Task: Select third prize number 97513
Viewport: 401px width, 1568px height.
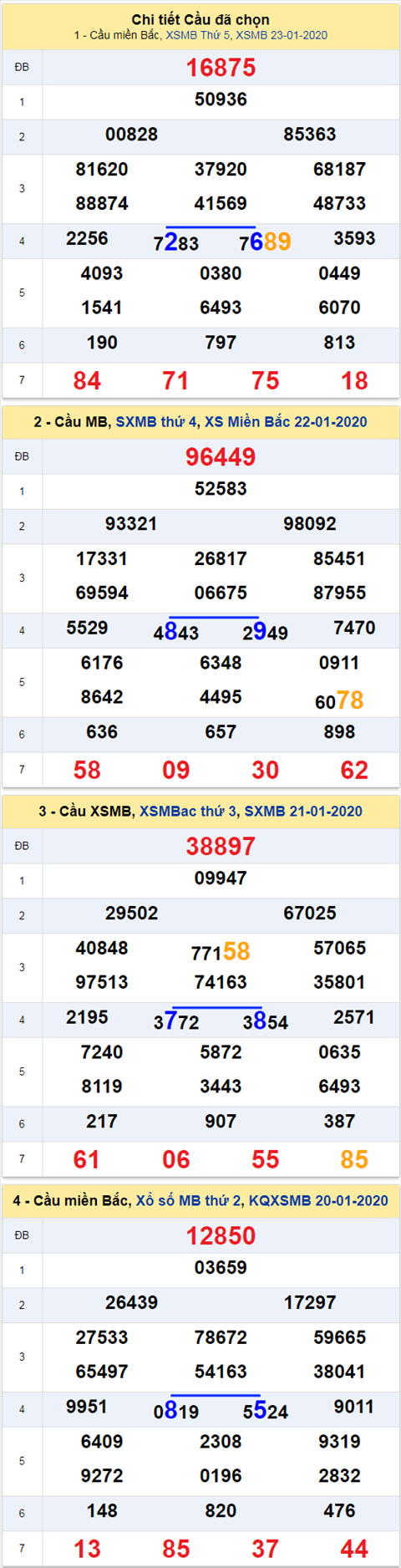Action: click(102, 983)
